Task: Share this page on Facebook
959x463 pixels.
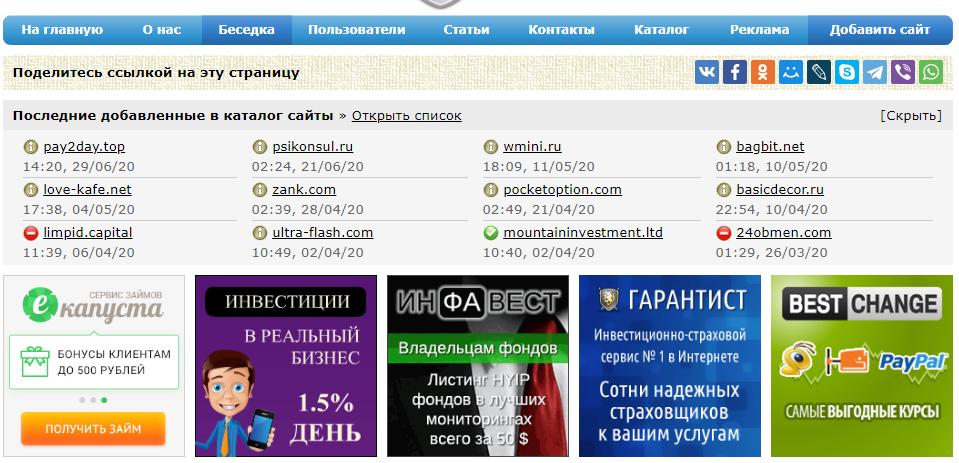Action: (736, 72)
